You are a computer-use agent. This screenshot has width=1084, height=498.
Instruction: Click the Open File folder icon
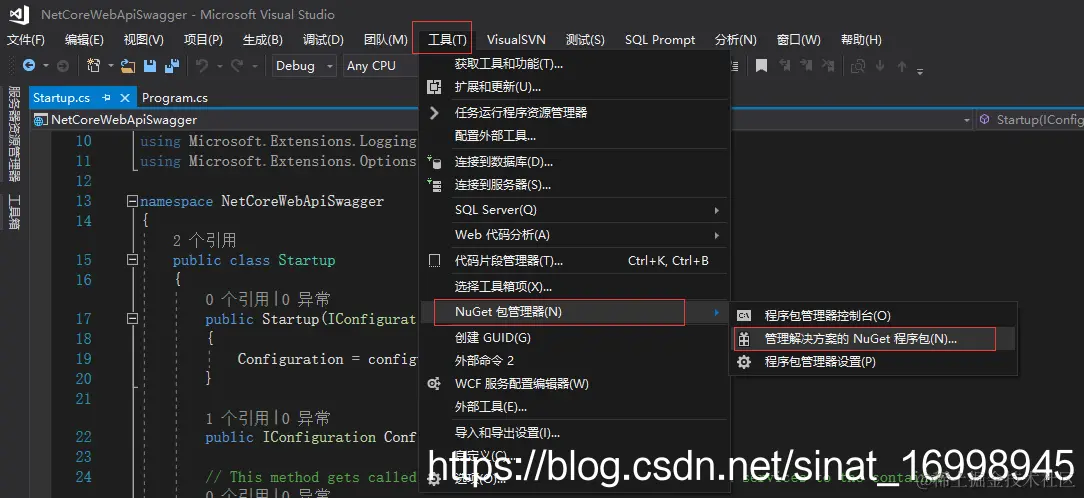[x=128, y=66]
